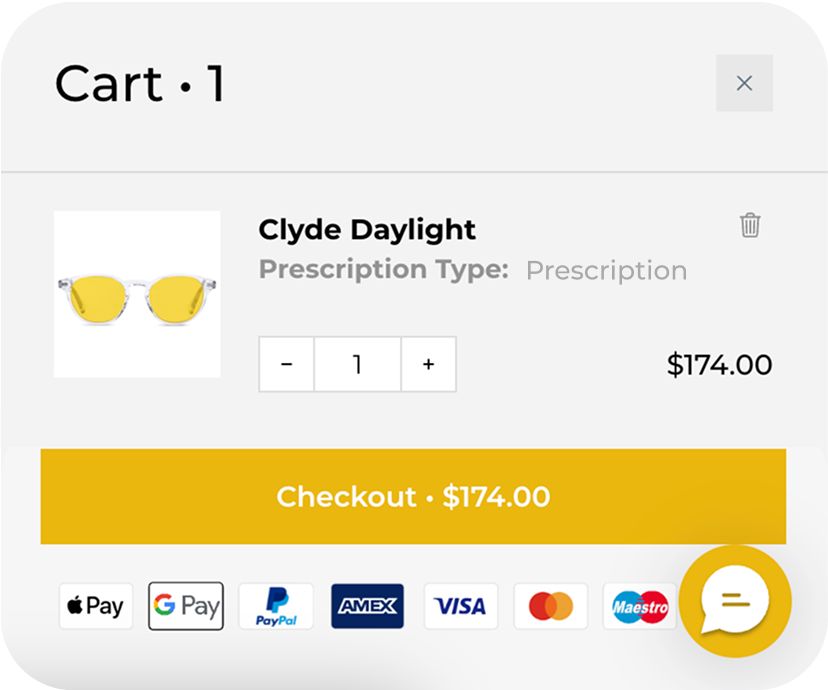Choose the Google Pay icon
This screenshot has height=690, width=828.
(186, 606)
